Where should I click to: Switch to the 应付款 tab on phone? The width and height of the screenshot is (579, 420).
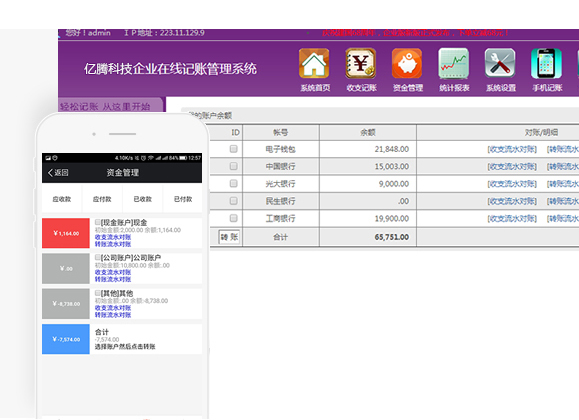(x=102, y=199)
